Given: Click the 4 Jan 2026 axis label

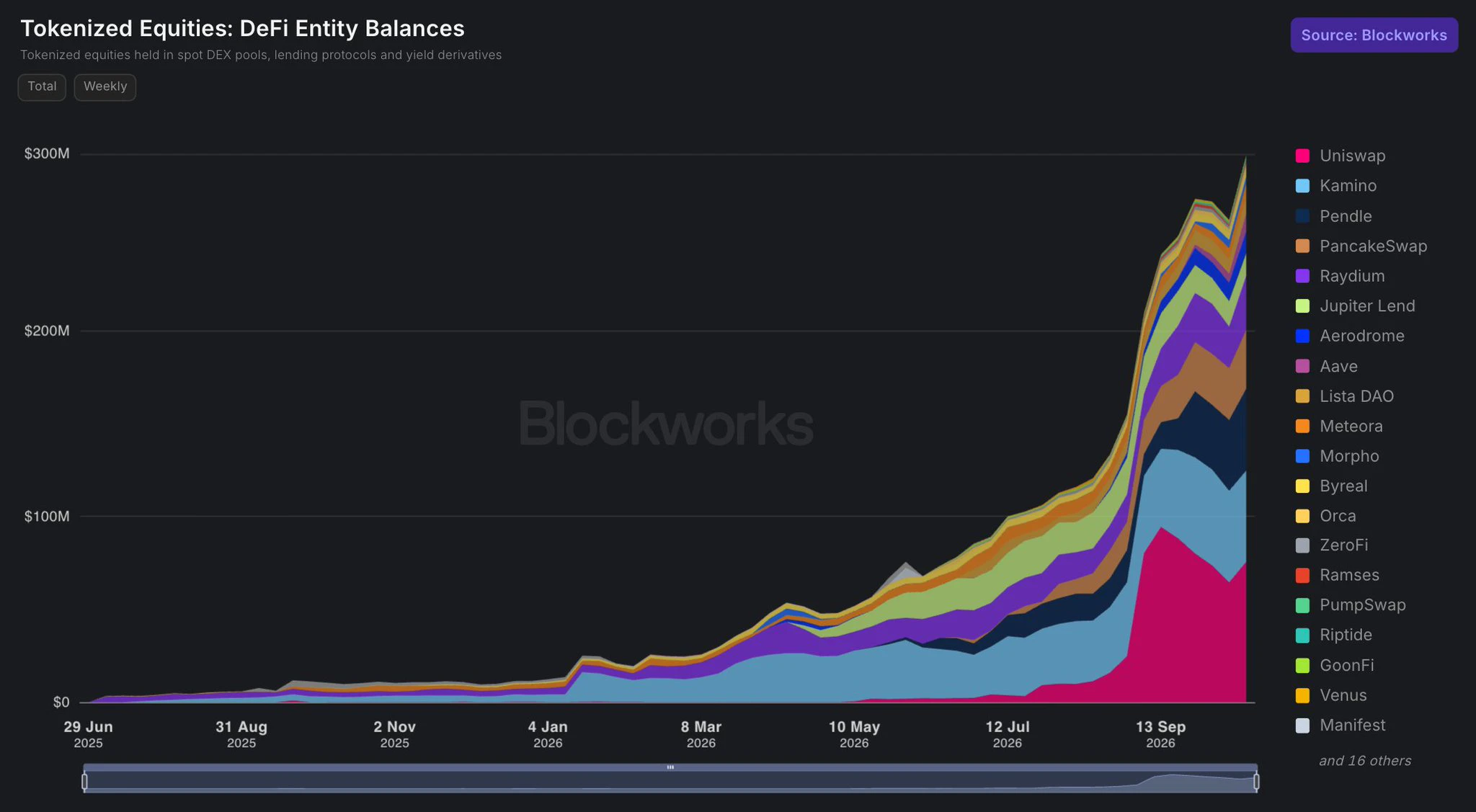Looking at the screenshot, I should pos(548,734).
